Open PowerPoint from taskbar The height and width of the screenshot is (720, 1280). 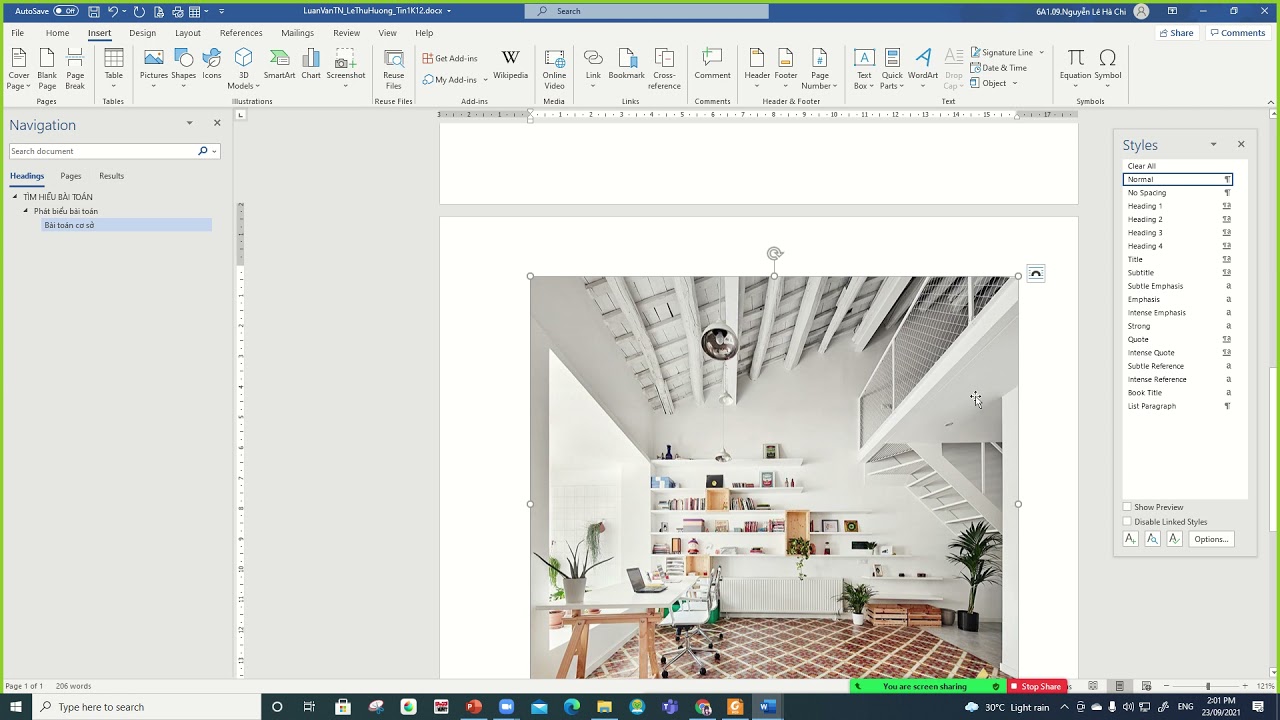[474, 707]
